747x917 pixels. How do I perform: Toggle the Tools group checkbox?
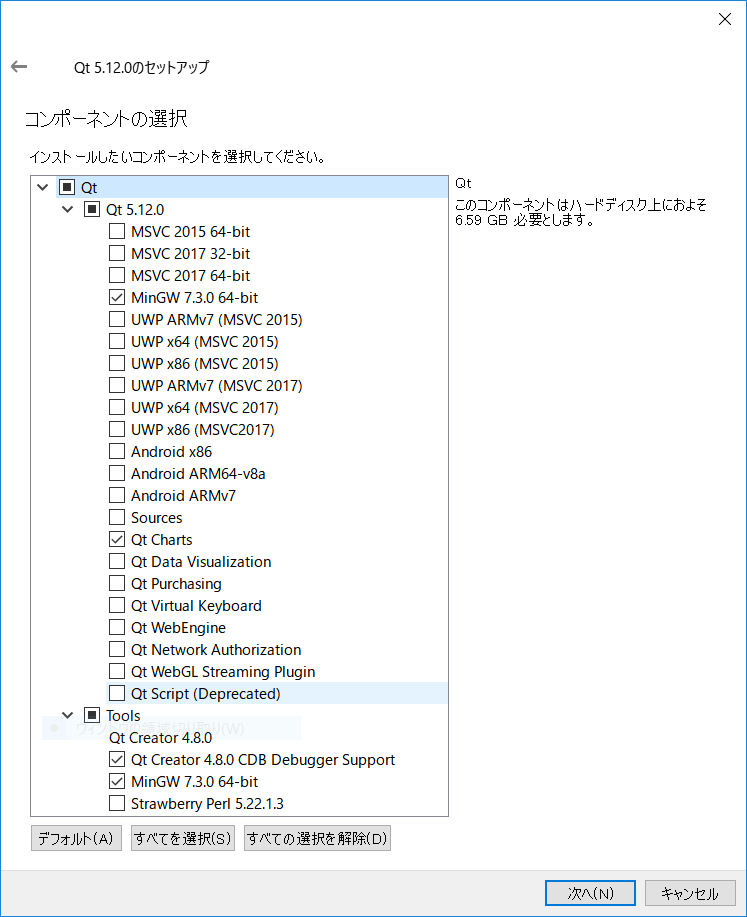[92, 715]
